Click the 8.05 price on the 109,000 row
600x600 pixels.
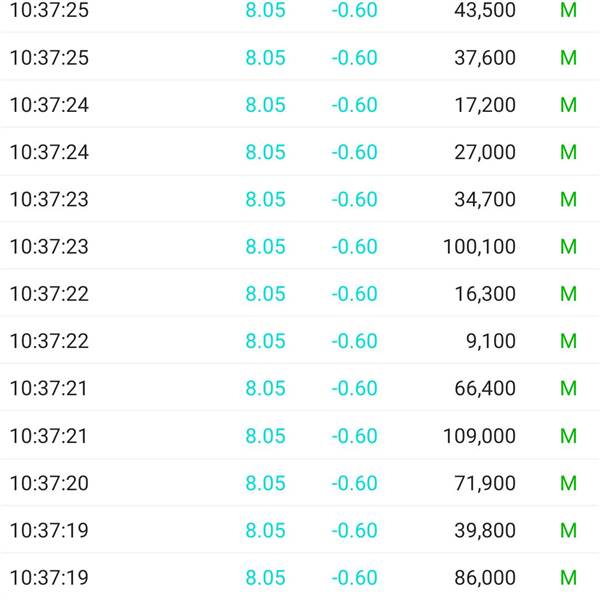(x=265, y=435)
